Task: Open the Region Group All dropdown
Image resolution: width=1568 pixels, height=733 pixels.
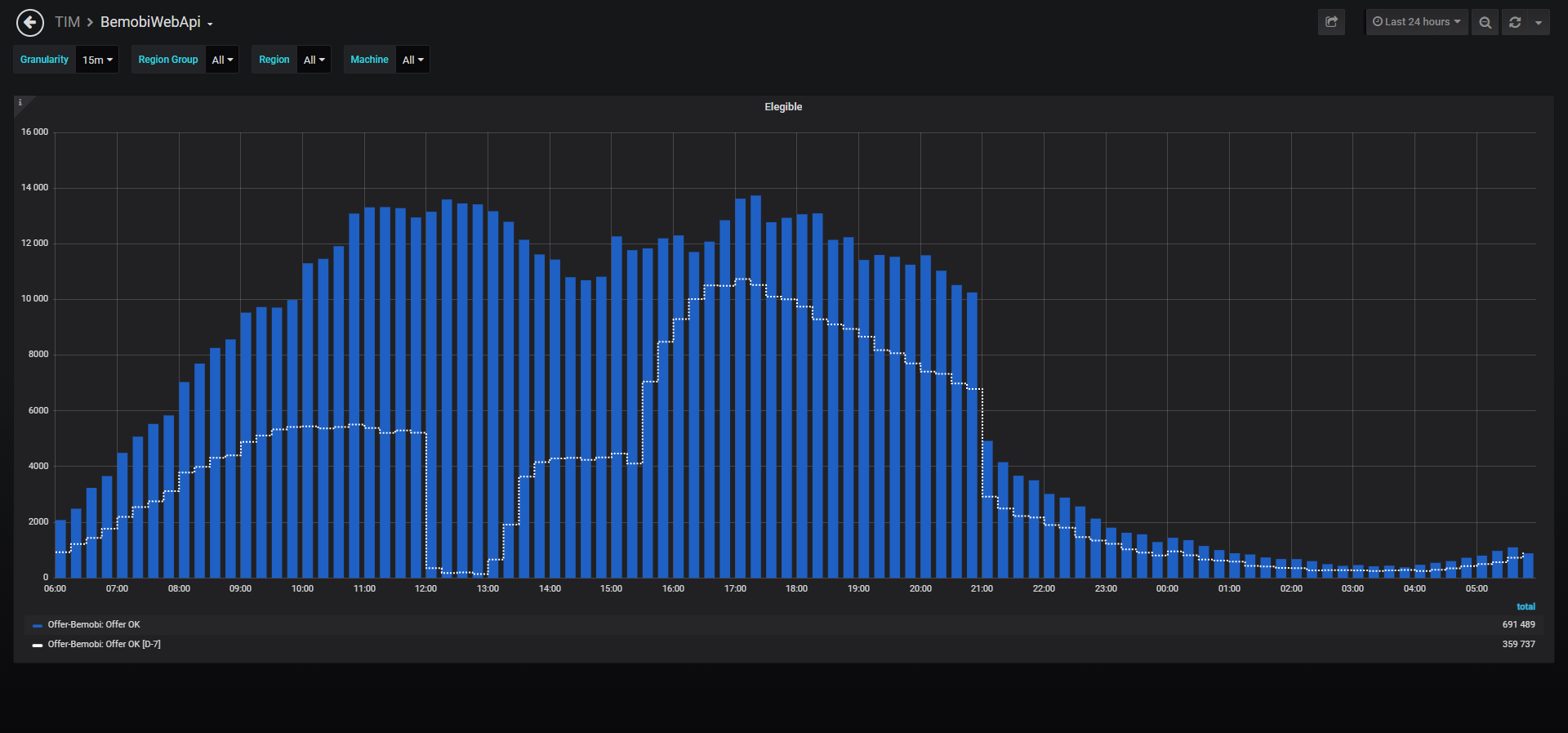Action: click(x=222, y=60)
